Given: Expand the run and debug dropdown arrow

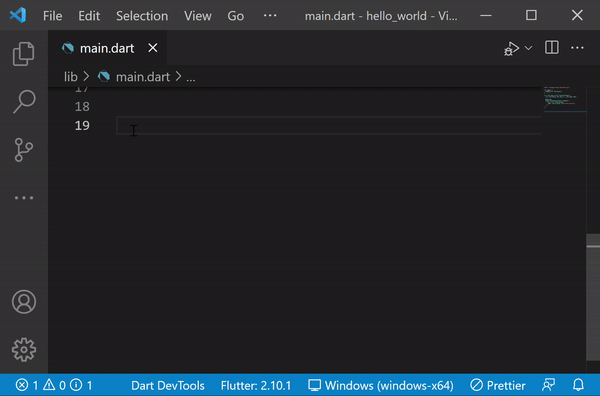Looking at the screenshot, I should pyautogui.click(x=528, y=48).
